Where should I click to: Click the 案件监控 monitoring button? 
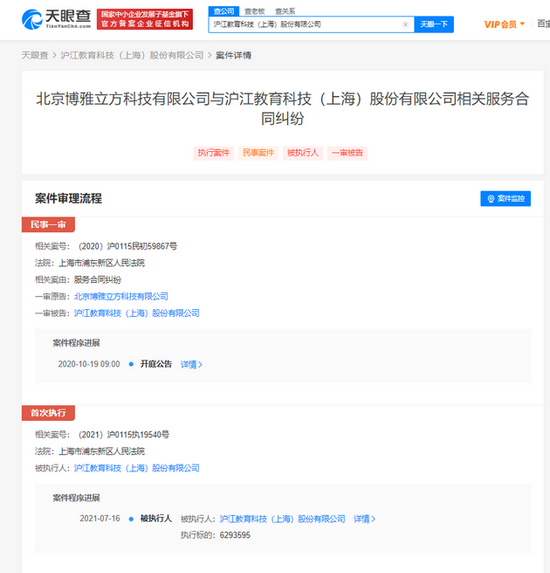click(x=505, y=198)
